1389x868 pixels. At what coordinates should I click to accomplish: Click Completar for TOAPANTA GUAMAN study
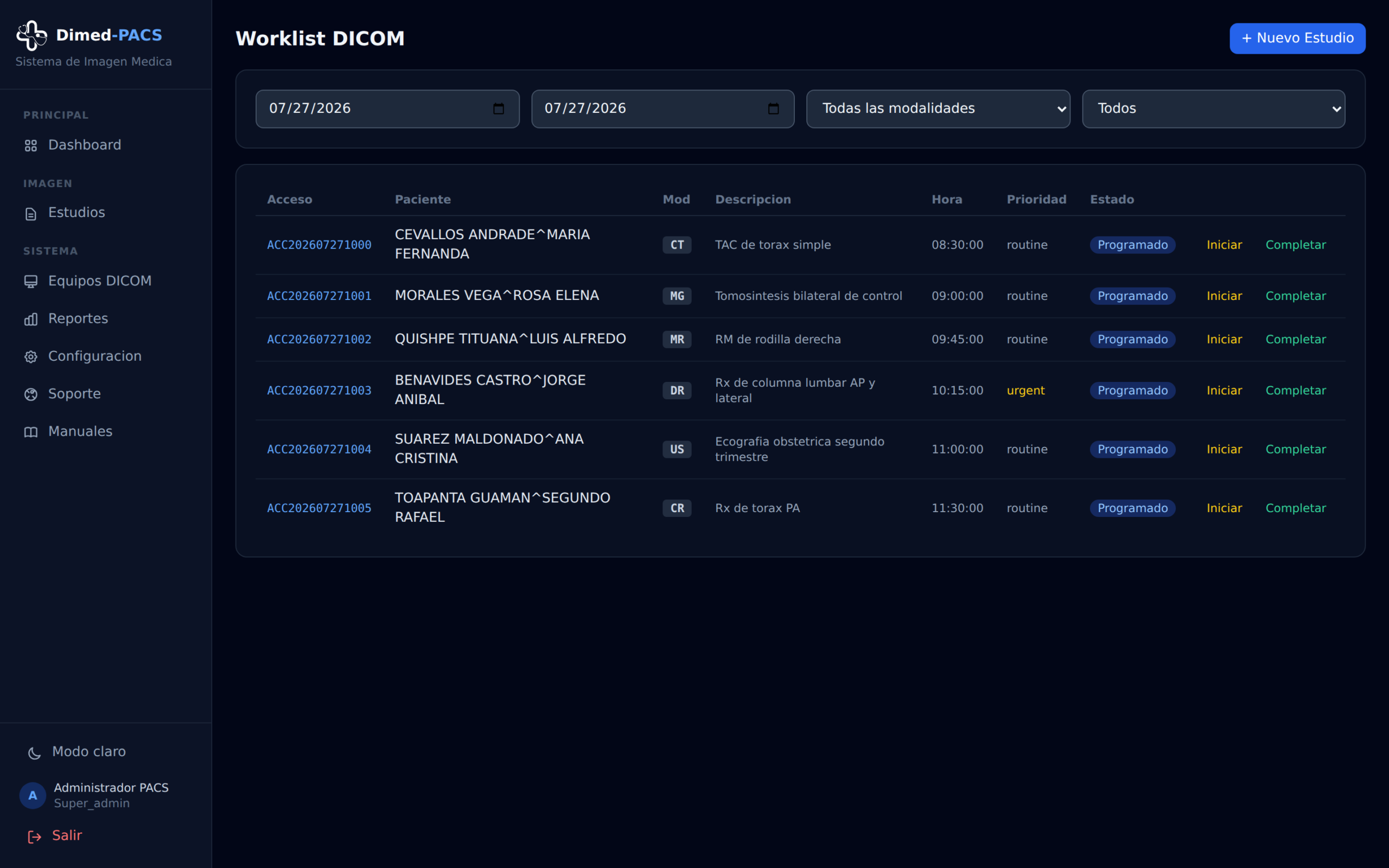point(1296,508)
